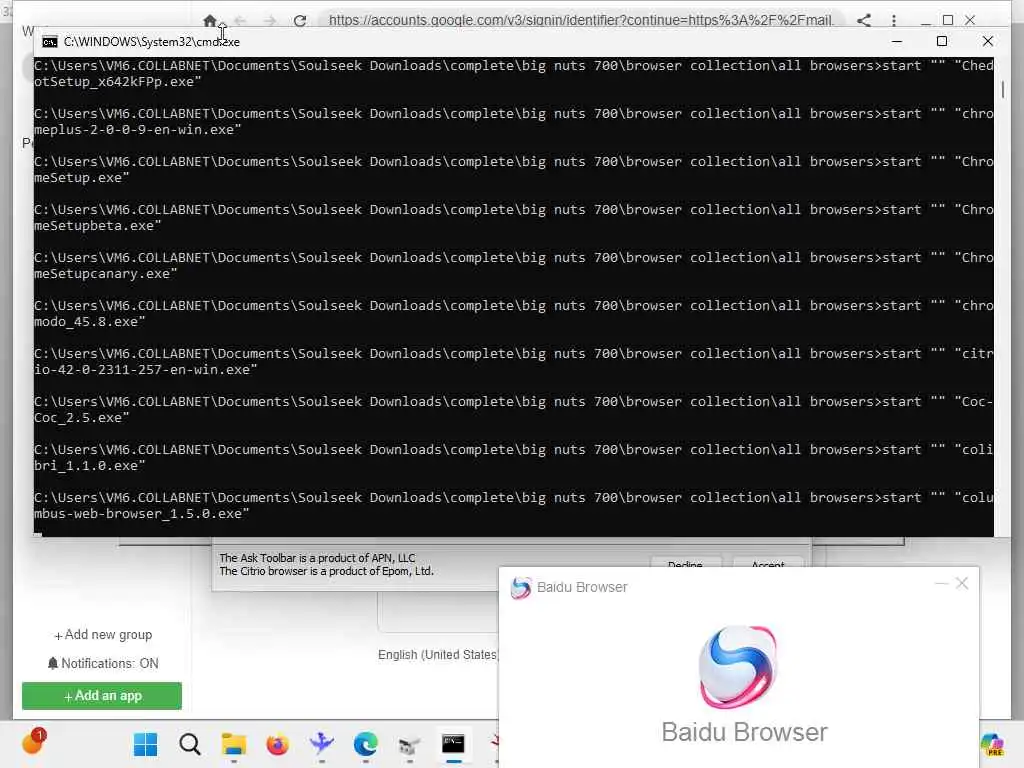Click the orange notification icon with badge
The height and width of the screenshot is (768, 1024).
tap(33, 742)
